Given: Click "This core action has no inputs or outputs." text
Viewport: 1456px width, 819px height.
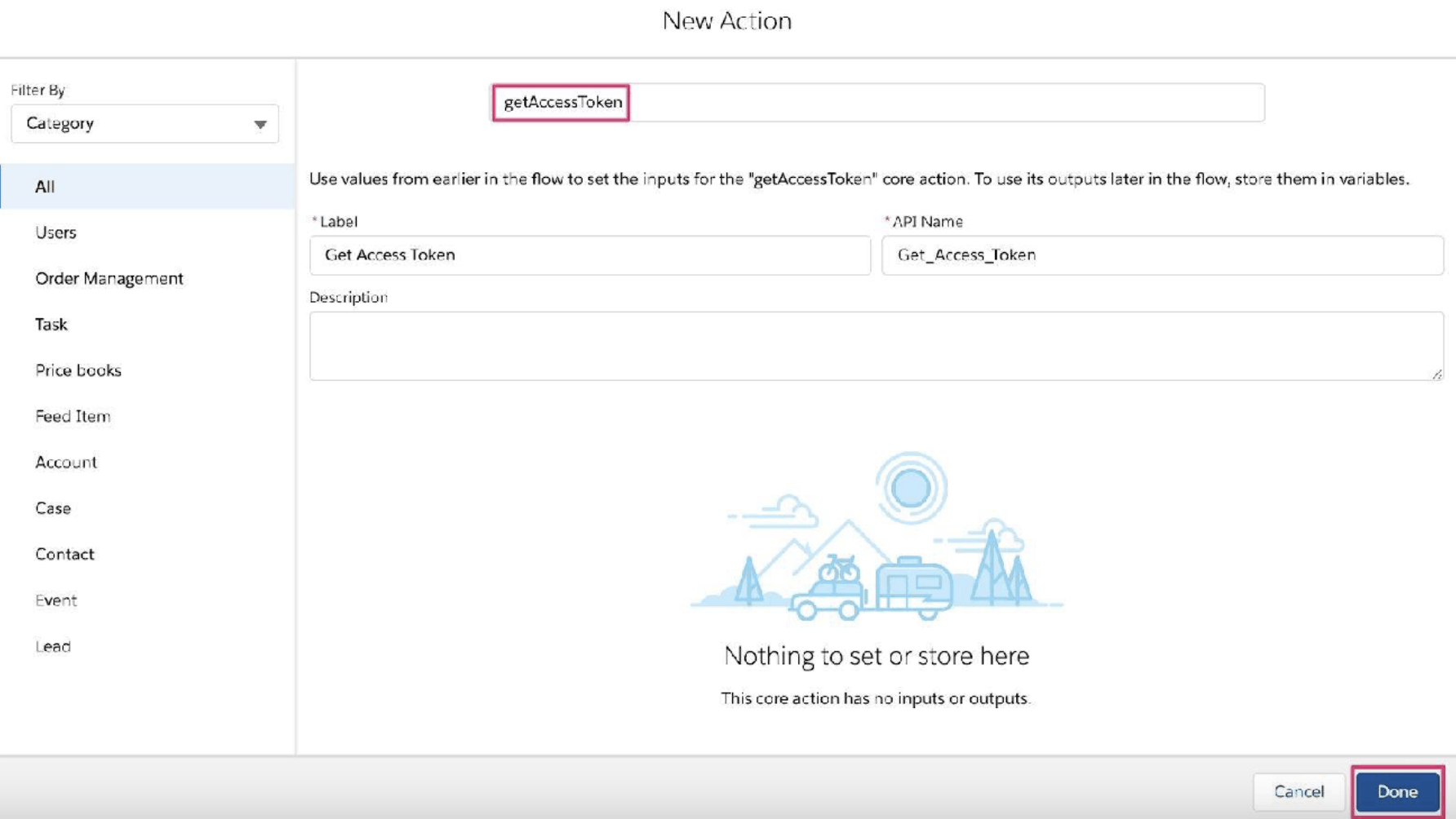Looking at the screenshot, I should coord(876,698).
